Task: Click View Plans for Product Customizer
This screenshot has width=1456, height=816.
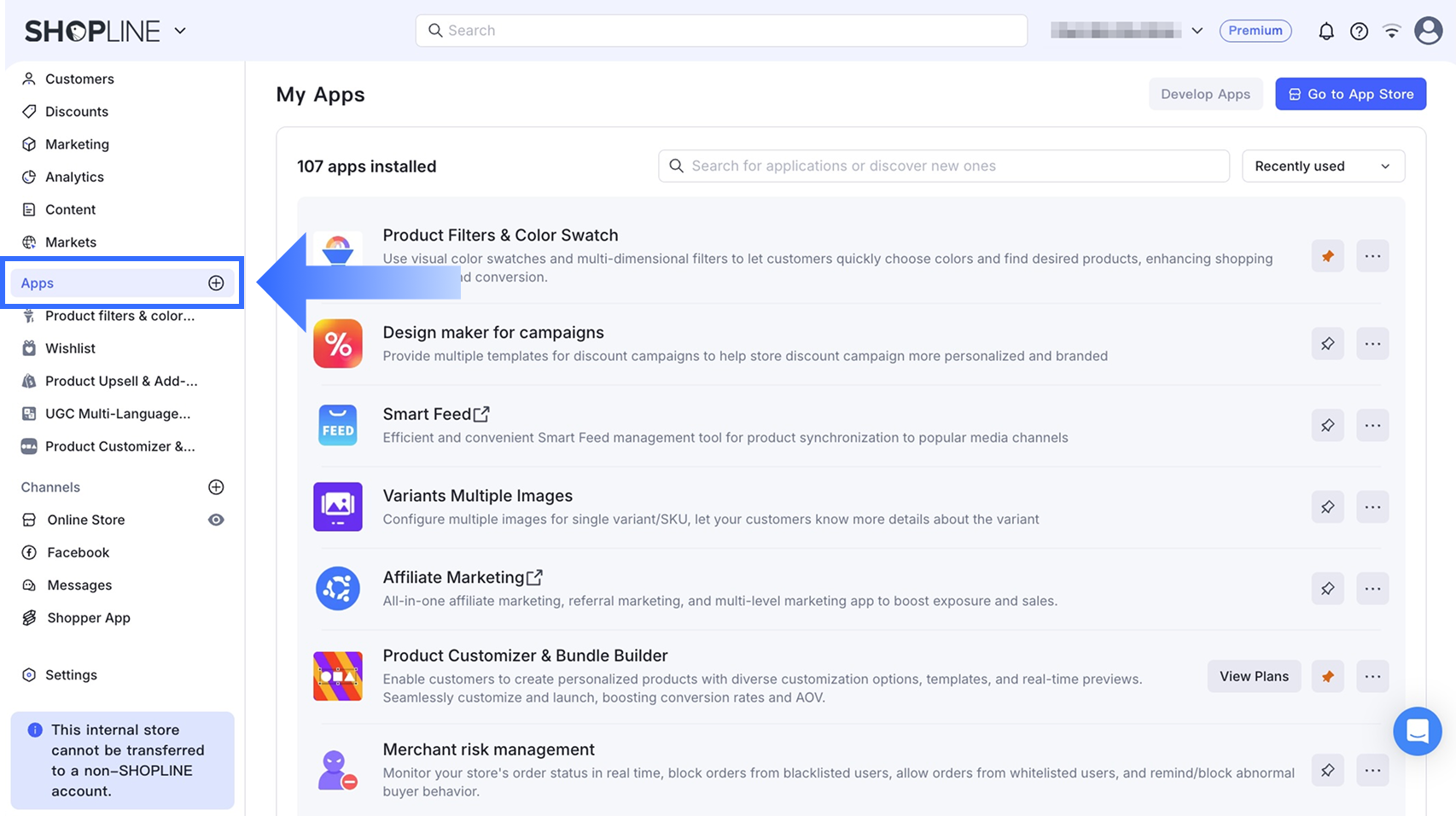Action: click(x=1254, y=676)
